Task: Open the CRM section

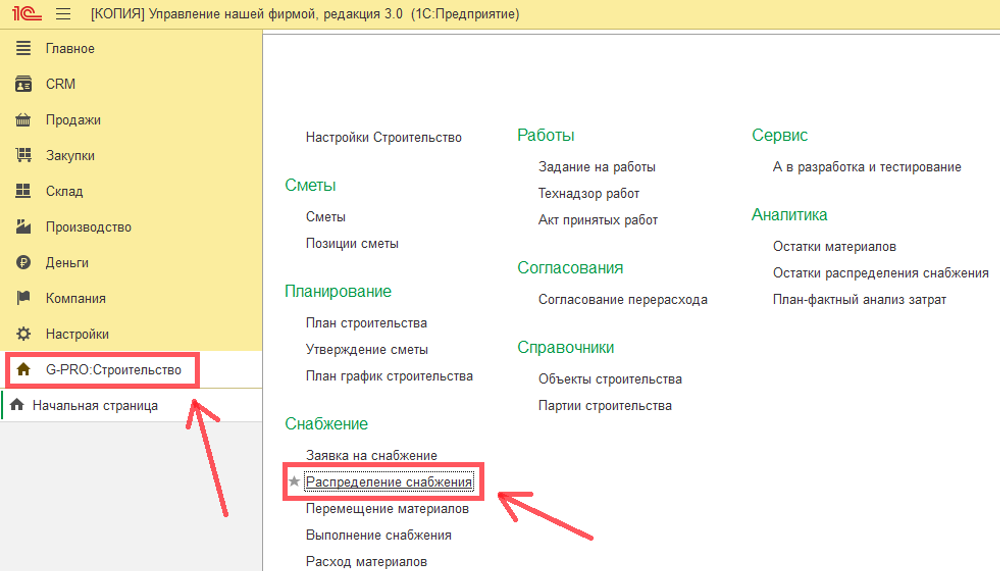Action: click(x=60, y=84)
